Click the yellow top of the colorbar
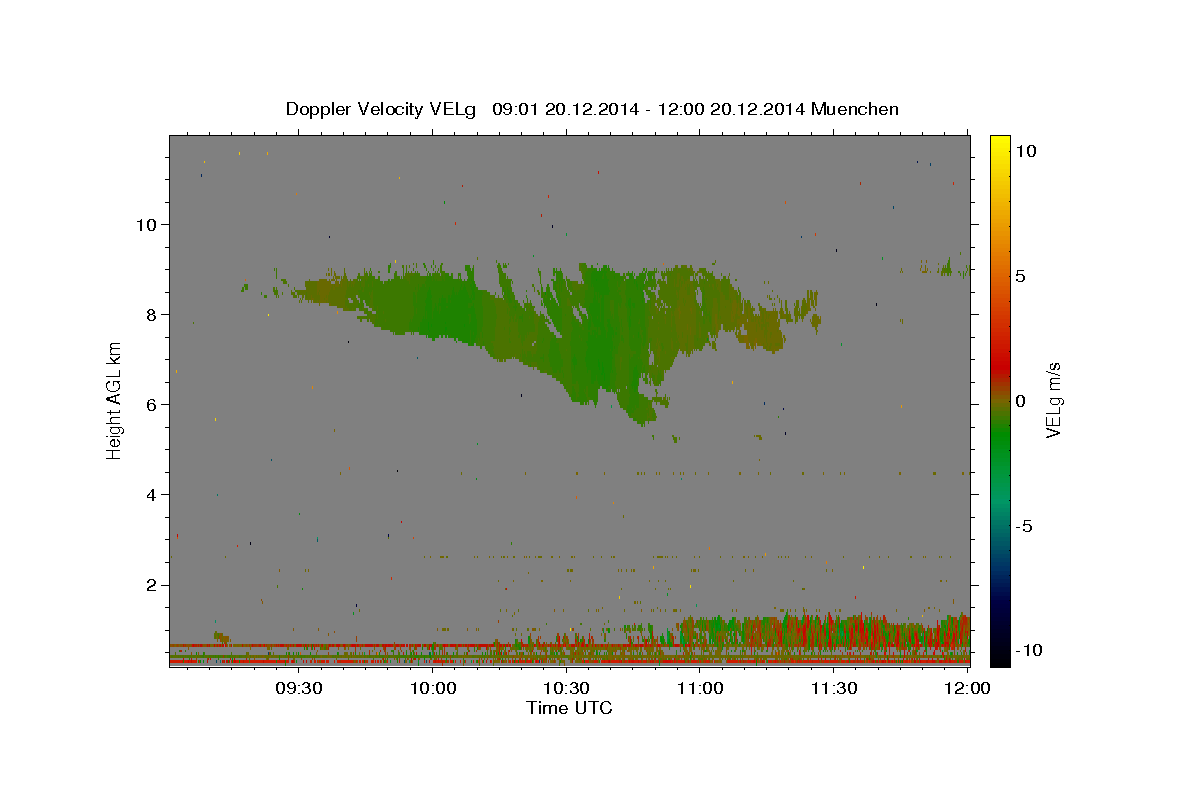1200x800 pixels. 1000,145
